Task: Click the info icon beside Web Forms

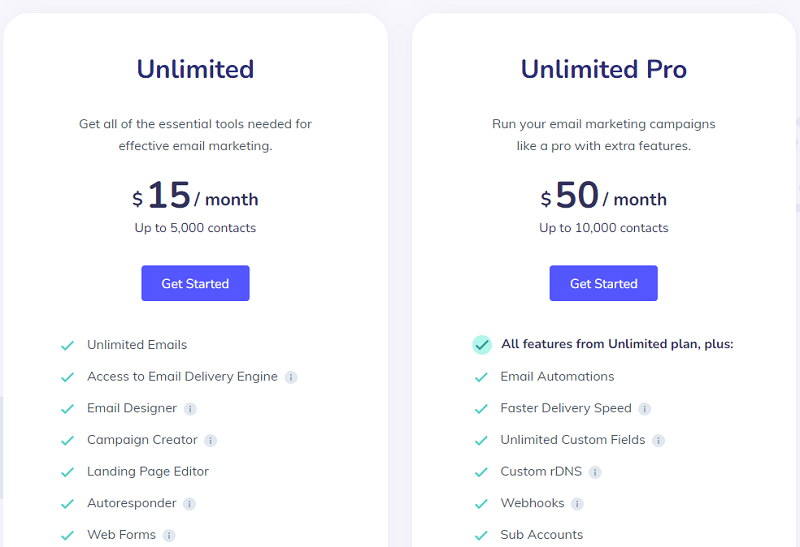Action: click(x=169, y=536)
